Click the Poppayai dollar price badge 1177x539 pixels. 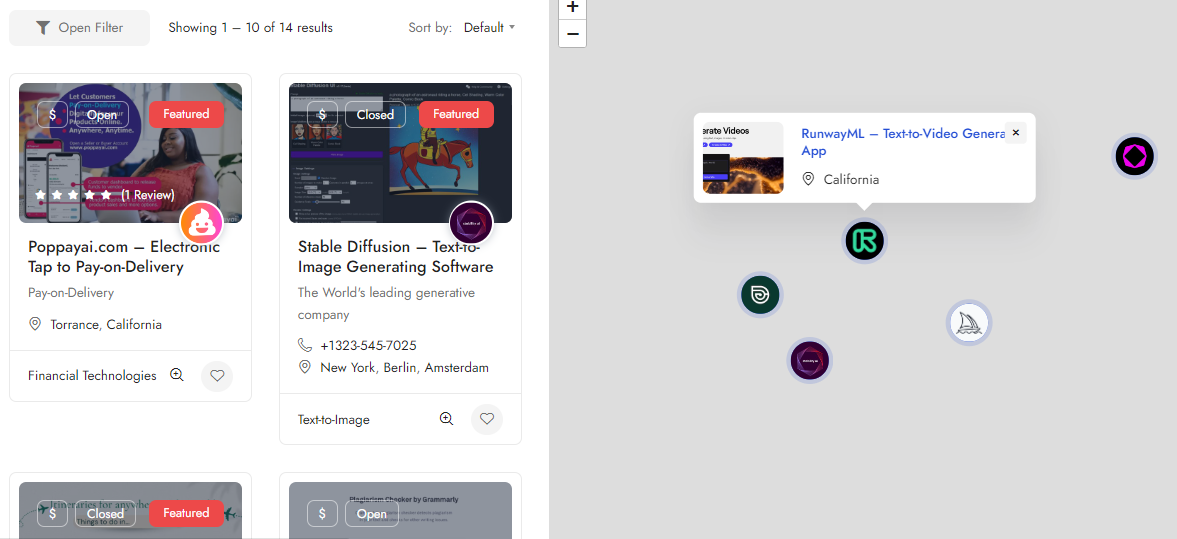pyautogui.click(x=53, y=115)
